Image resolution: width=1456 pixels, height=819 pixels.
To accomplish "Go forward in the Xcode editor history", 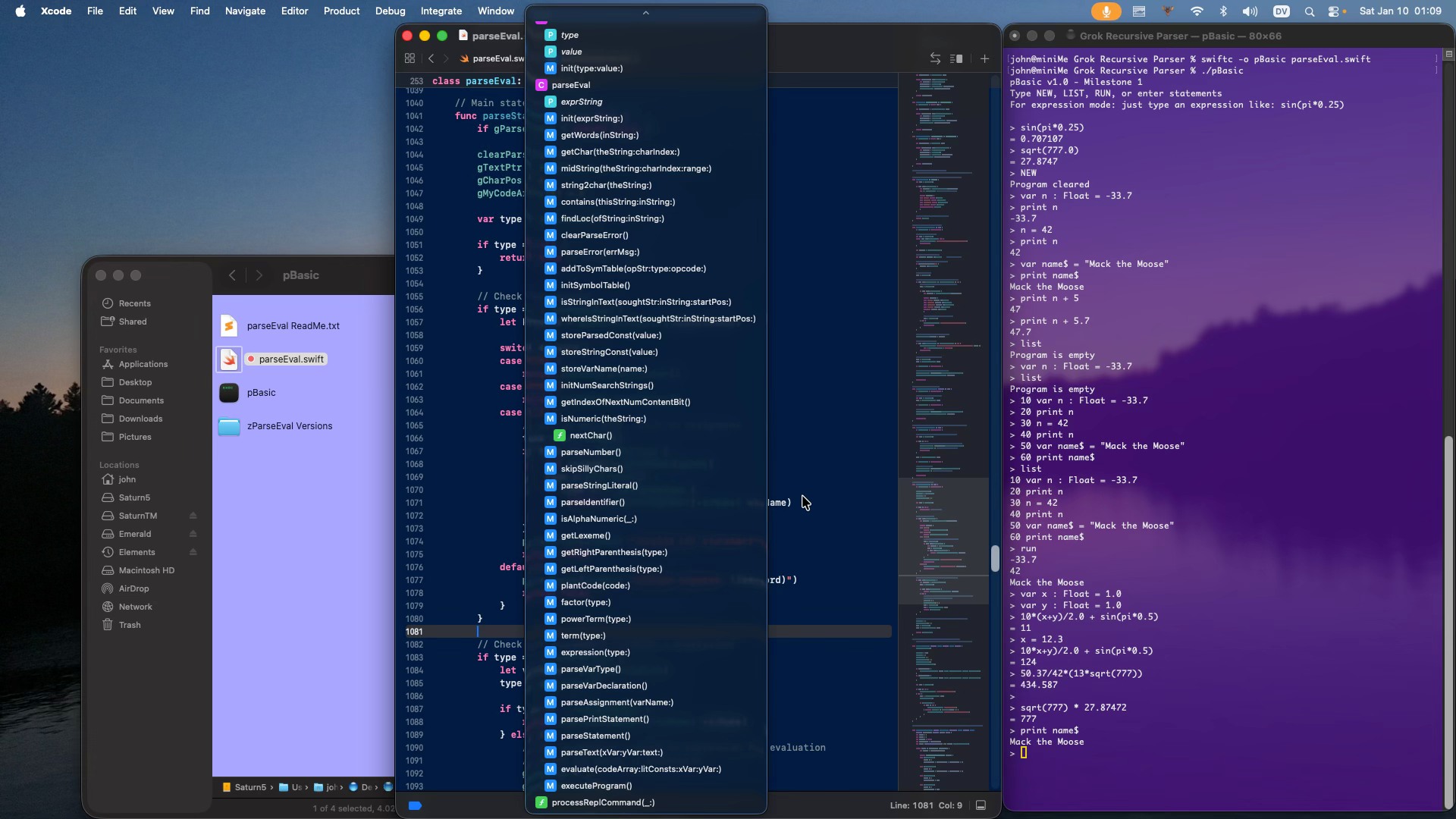I will click(x=446, y=58).
